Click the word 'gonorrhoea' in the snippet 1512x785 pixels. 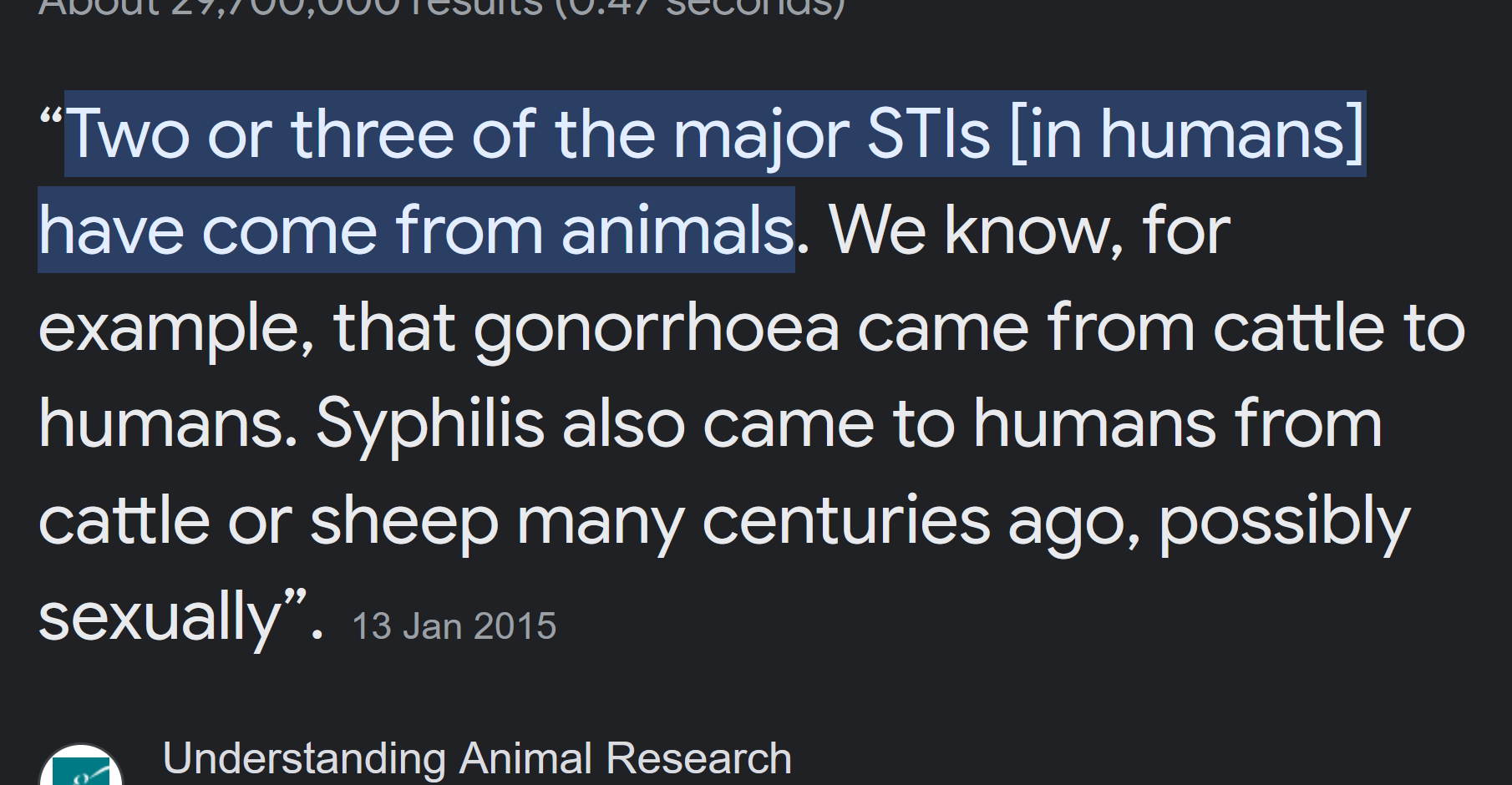tap(656, 327)
